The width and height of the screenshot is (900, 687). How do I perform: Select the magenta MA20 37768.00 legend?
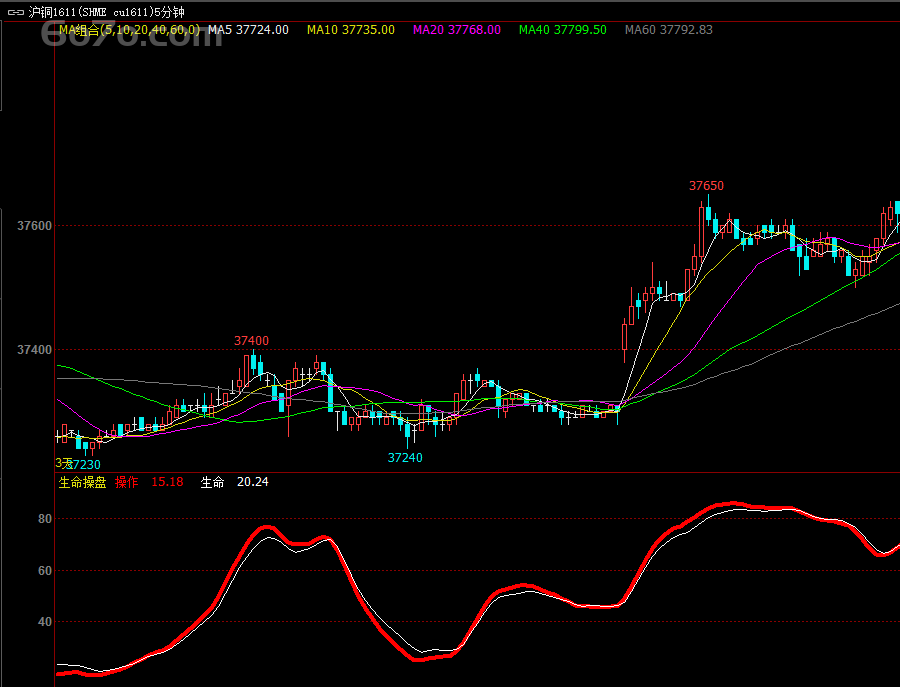(x=456, y=30)
